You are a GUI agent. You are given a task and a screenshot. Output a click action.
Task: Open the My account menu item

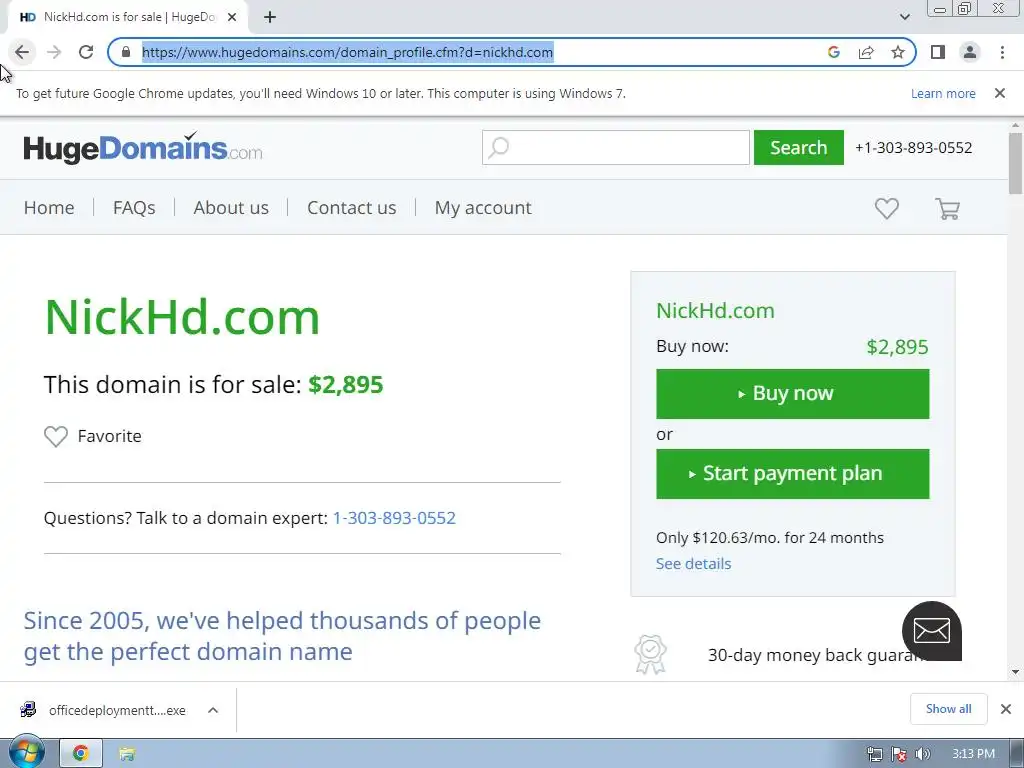(483, 208)
